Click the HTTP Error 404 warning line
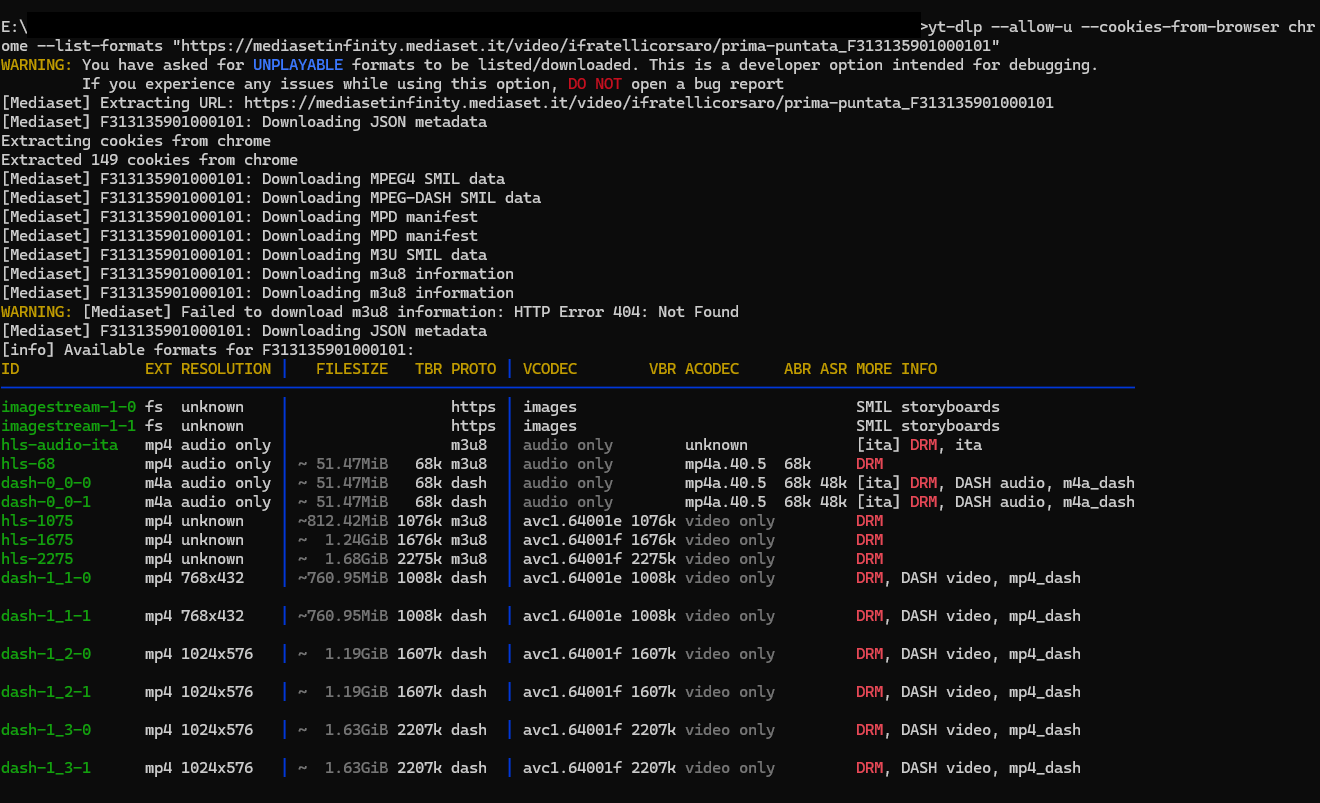Image resolution: width=1320 pixels, height=803 pixels. tap(410, 312)
